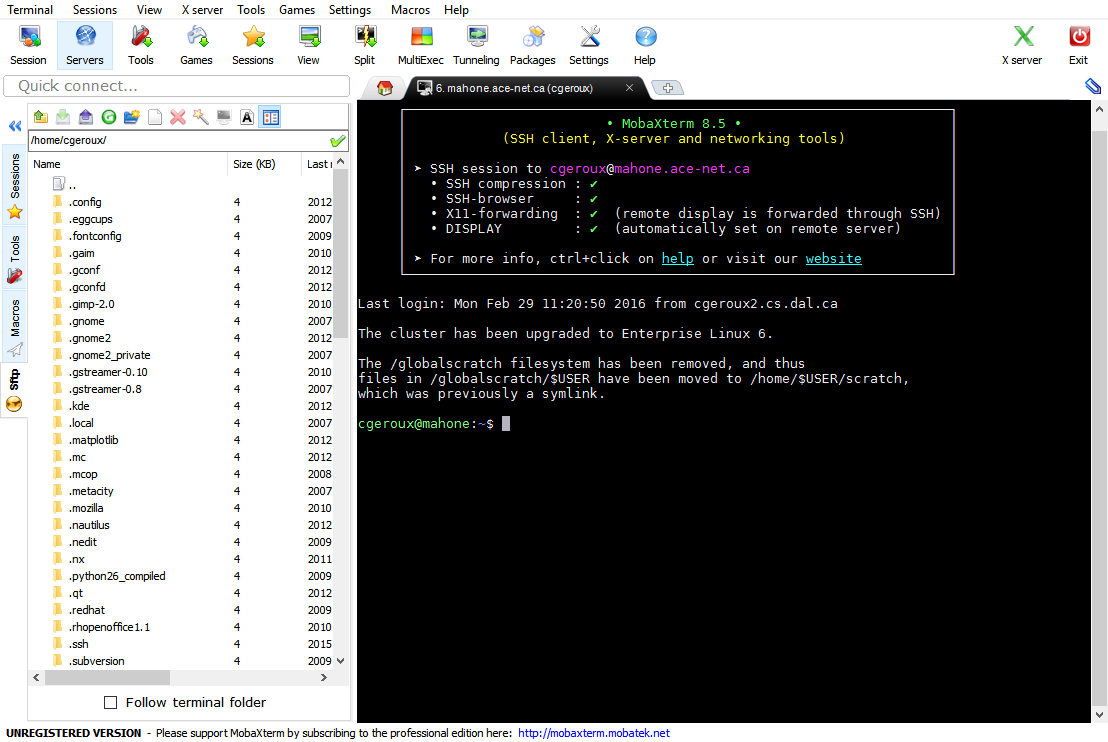
Task: Click the Quick connect input field
Action: coord(177,86)
